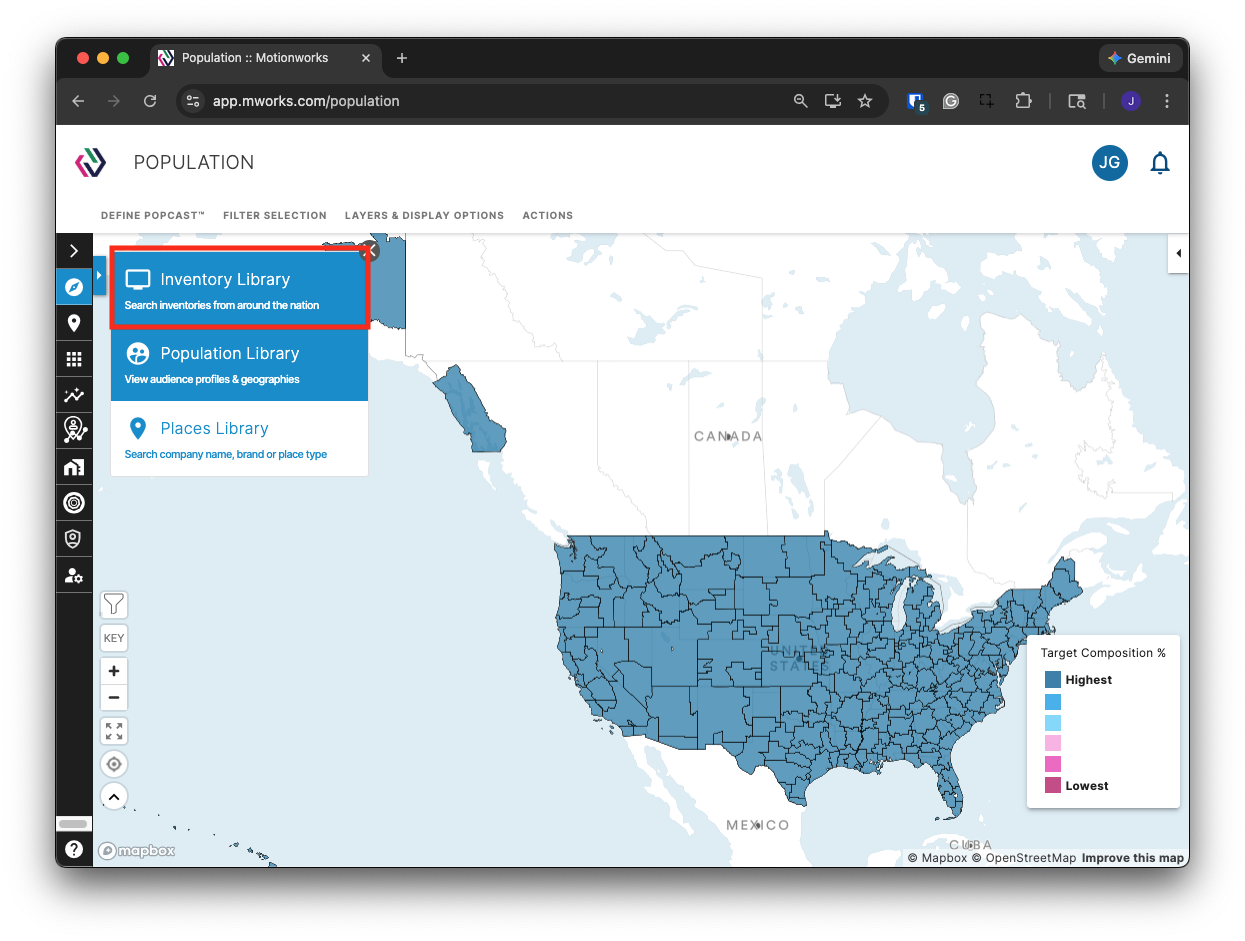Image resolution: width=1245 pixels, height=941 pixels.
Task: Click the Motionworks logo
Action: 91,162
